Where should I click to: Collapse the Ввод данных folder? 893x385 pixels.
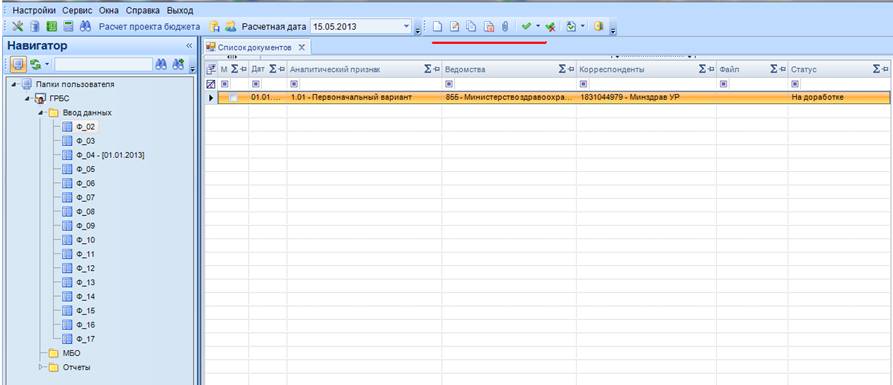coord(40,113)
